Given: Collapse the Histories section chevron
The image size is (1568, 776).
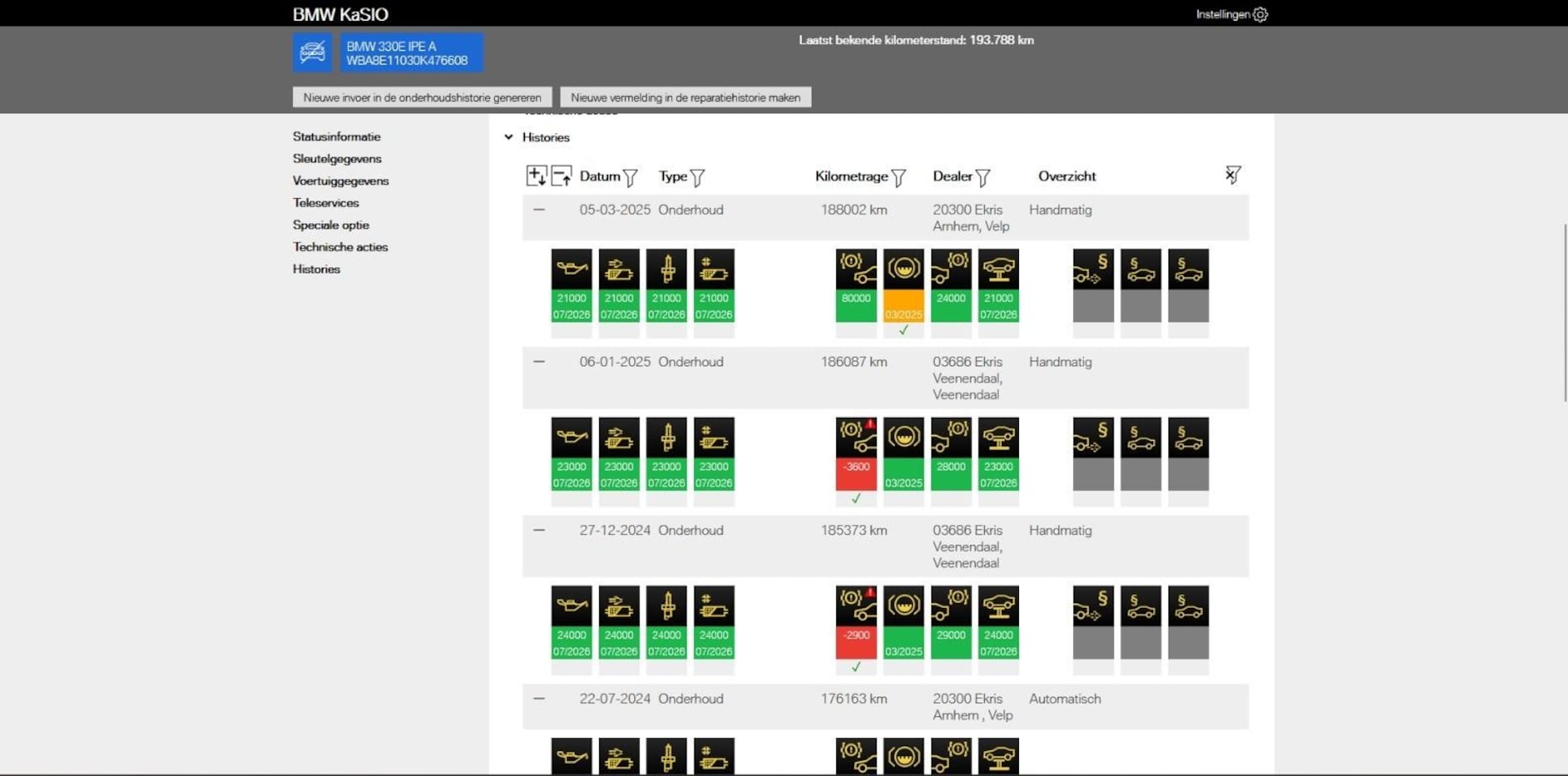Looking at the screenshot, I should tap(509, 137).
